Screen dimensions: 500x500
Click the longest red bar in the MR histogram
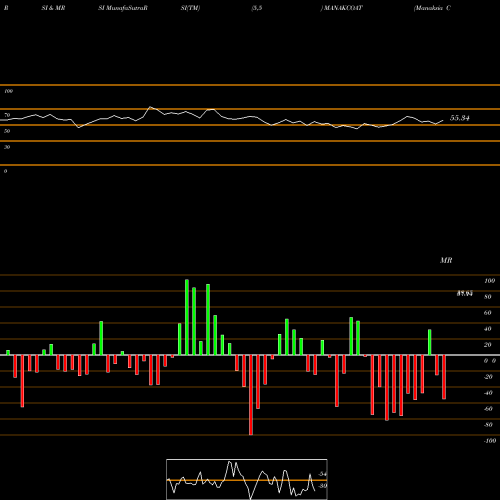[251, 395]
